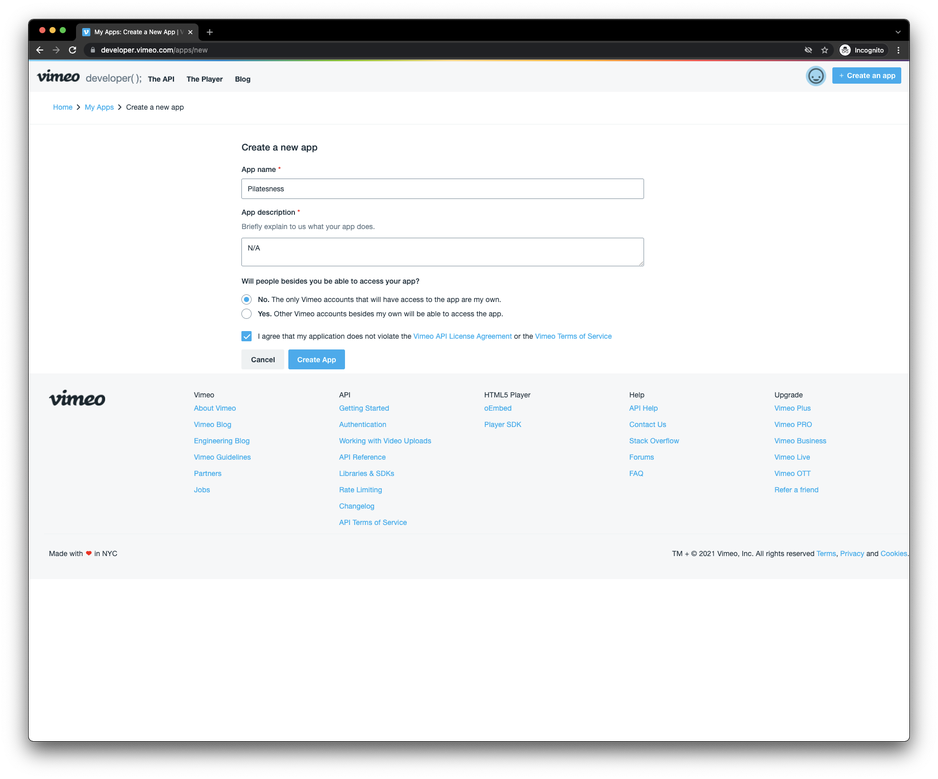Open Changelog footer link
This screenshot has width=938, height=779.
357,506
